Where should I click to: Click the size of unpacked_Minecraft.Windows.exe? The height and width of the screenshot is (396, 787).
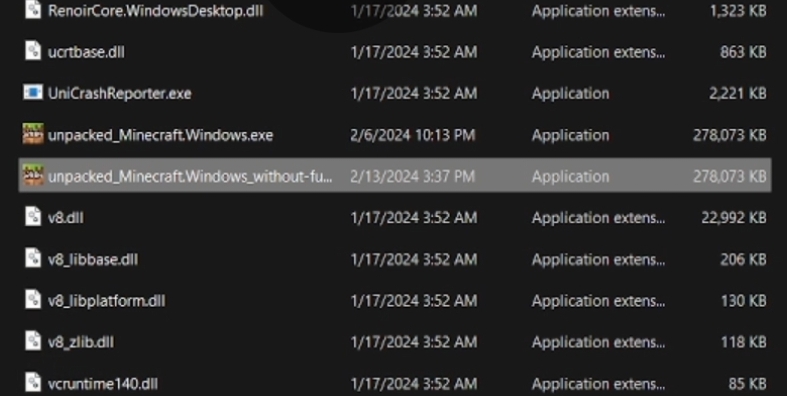[730, 136]
